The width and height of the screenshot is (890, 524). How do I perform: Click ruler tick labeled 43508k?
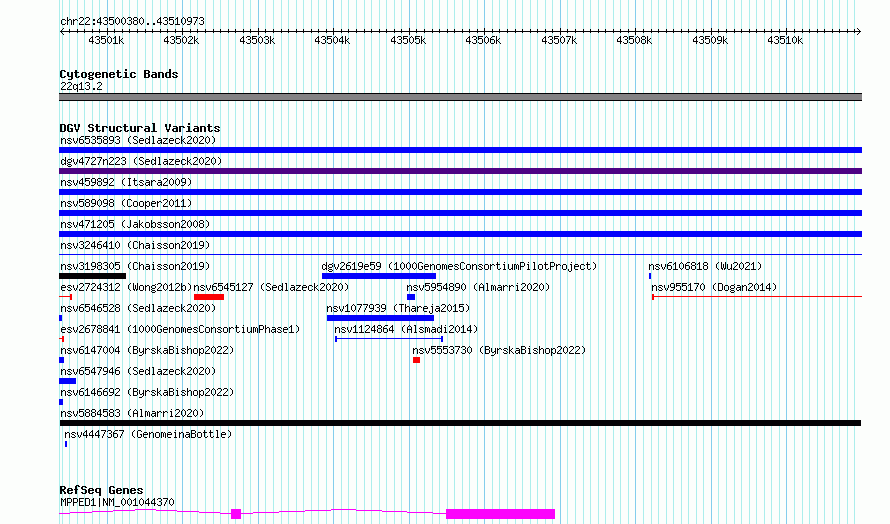point(634,40)
